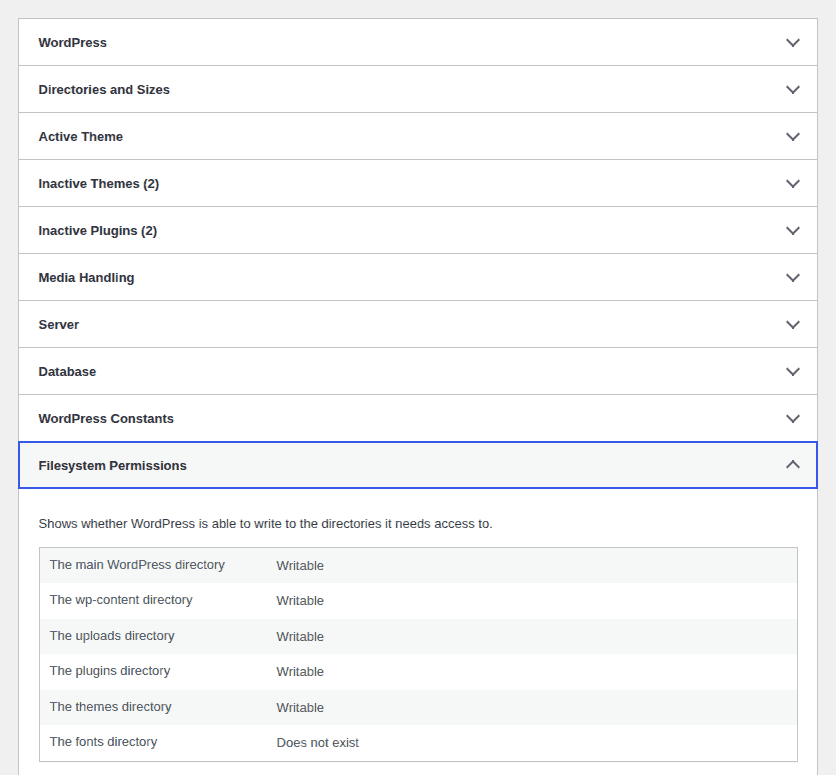Expand the WordPress section chevron

click(x=793, y=43)
